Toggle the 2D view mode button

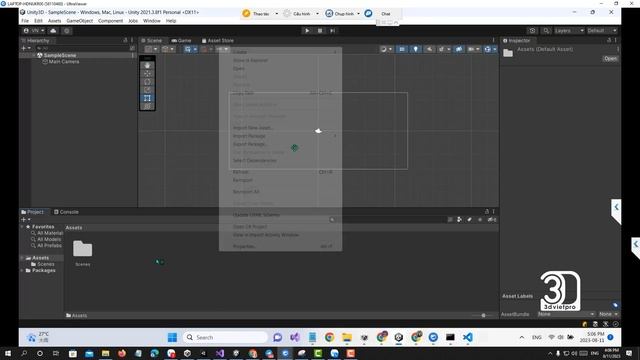point(402,49)
